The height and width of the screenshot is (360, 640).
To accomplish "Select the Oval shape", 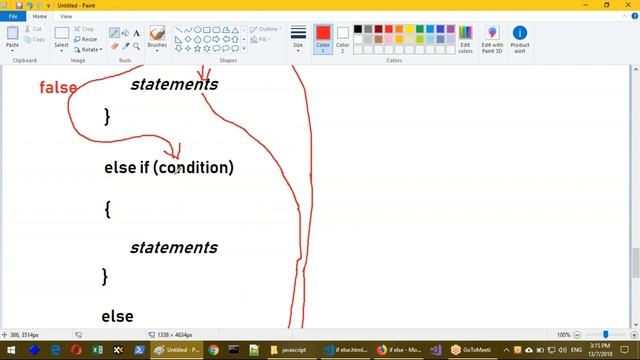I will coord(198,30).
